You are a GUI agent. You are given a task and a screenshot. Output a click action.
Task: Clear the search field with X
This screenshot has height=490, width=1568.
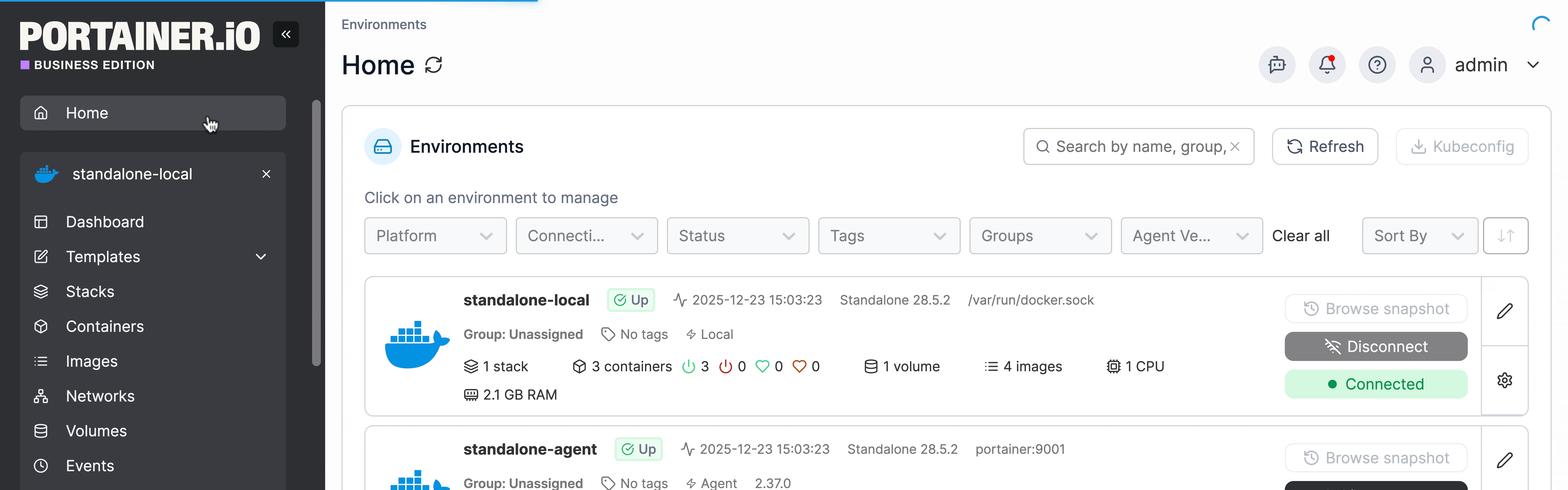coord(1235,147)
